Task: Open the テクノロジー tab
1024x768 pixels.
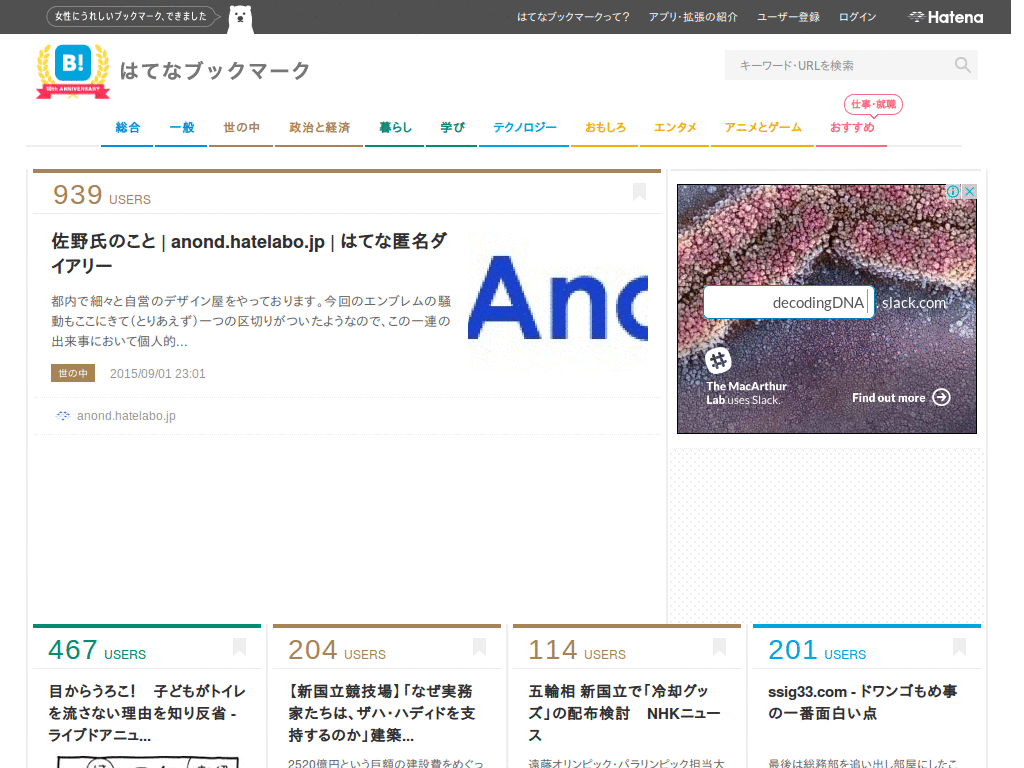Action: (x=524, y=127)
